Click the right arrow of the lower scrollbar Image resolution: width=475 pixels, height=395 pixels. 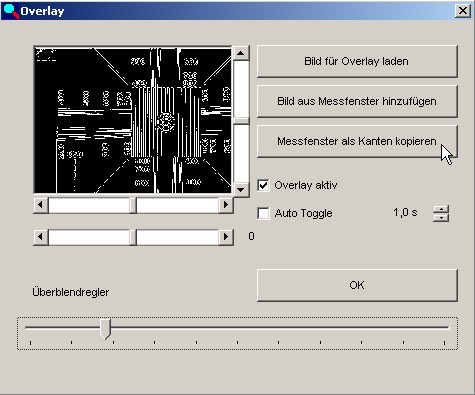(x=226, y=237)
